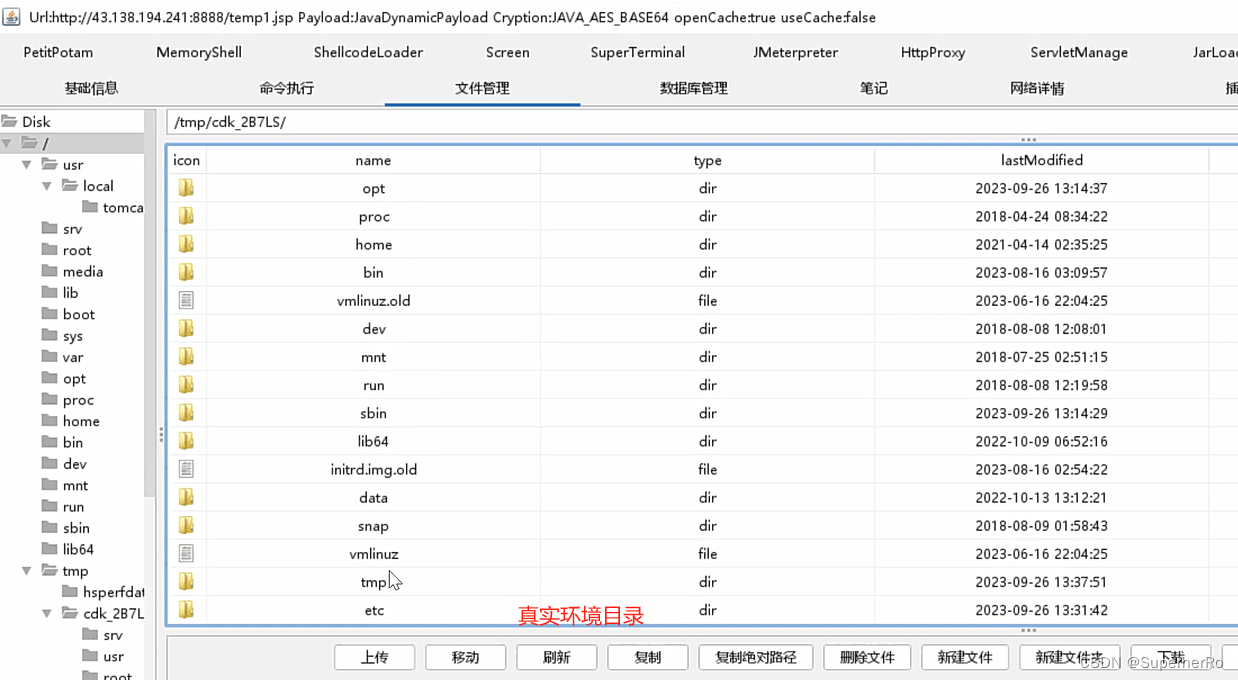Switch to 文件管理 tab
The image size is (1238, 680).
(483, 88)
